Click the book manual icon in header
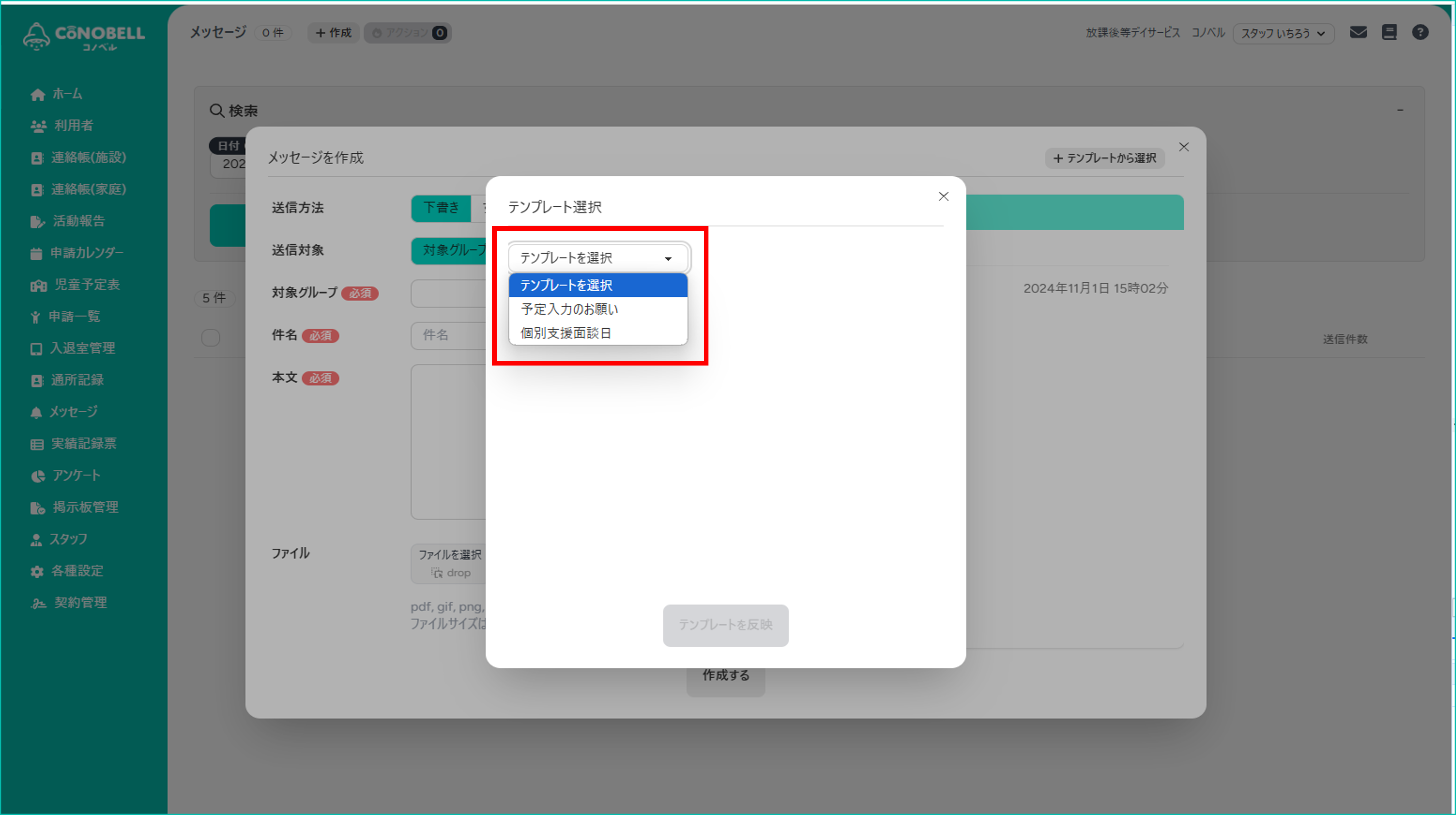 pyautogui.click(x=1389, y=32)
